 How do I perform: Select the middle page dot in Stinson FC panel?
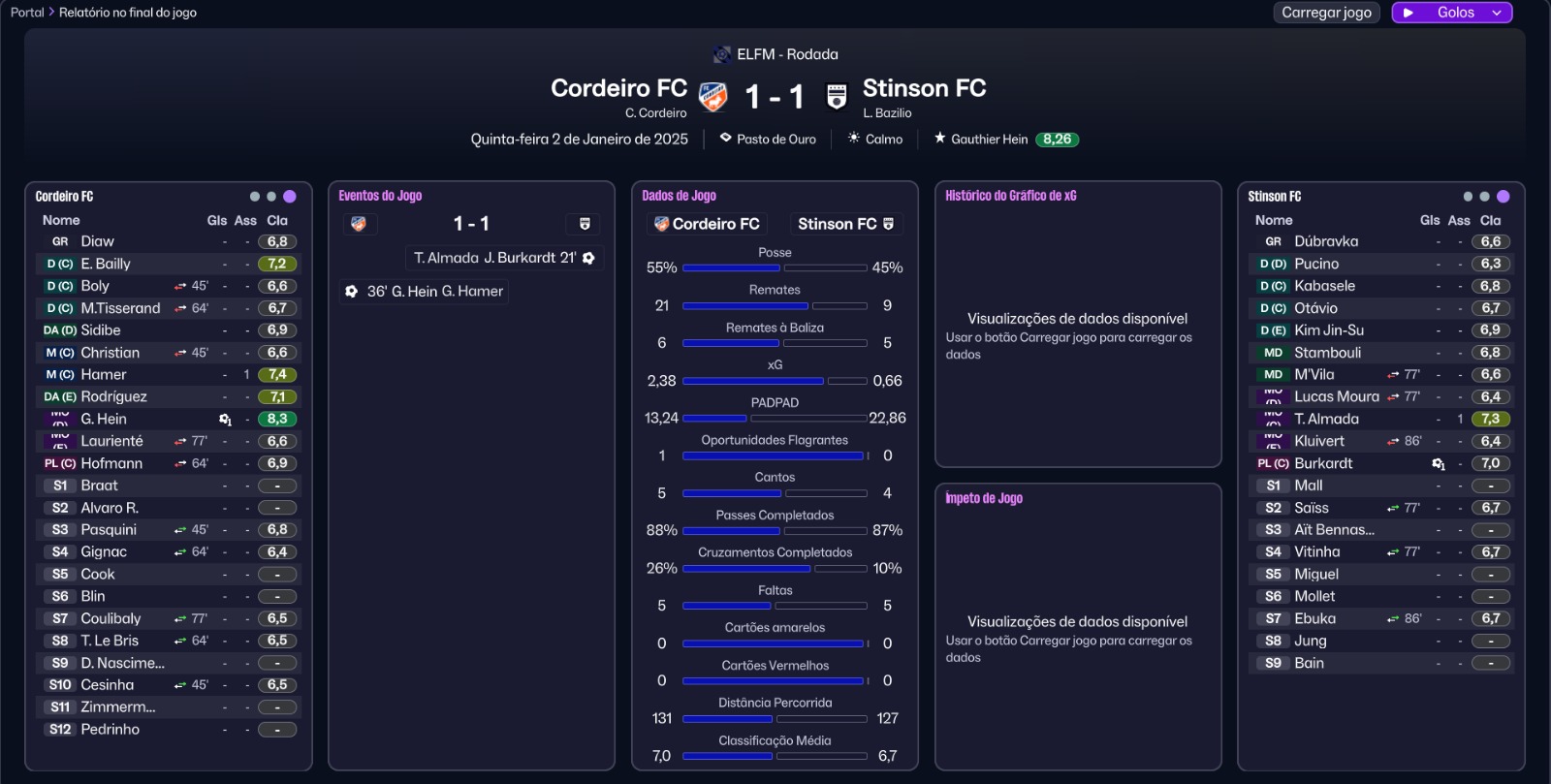click(x=1485, y=197)
